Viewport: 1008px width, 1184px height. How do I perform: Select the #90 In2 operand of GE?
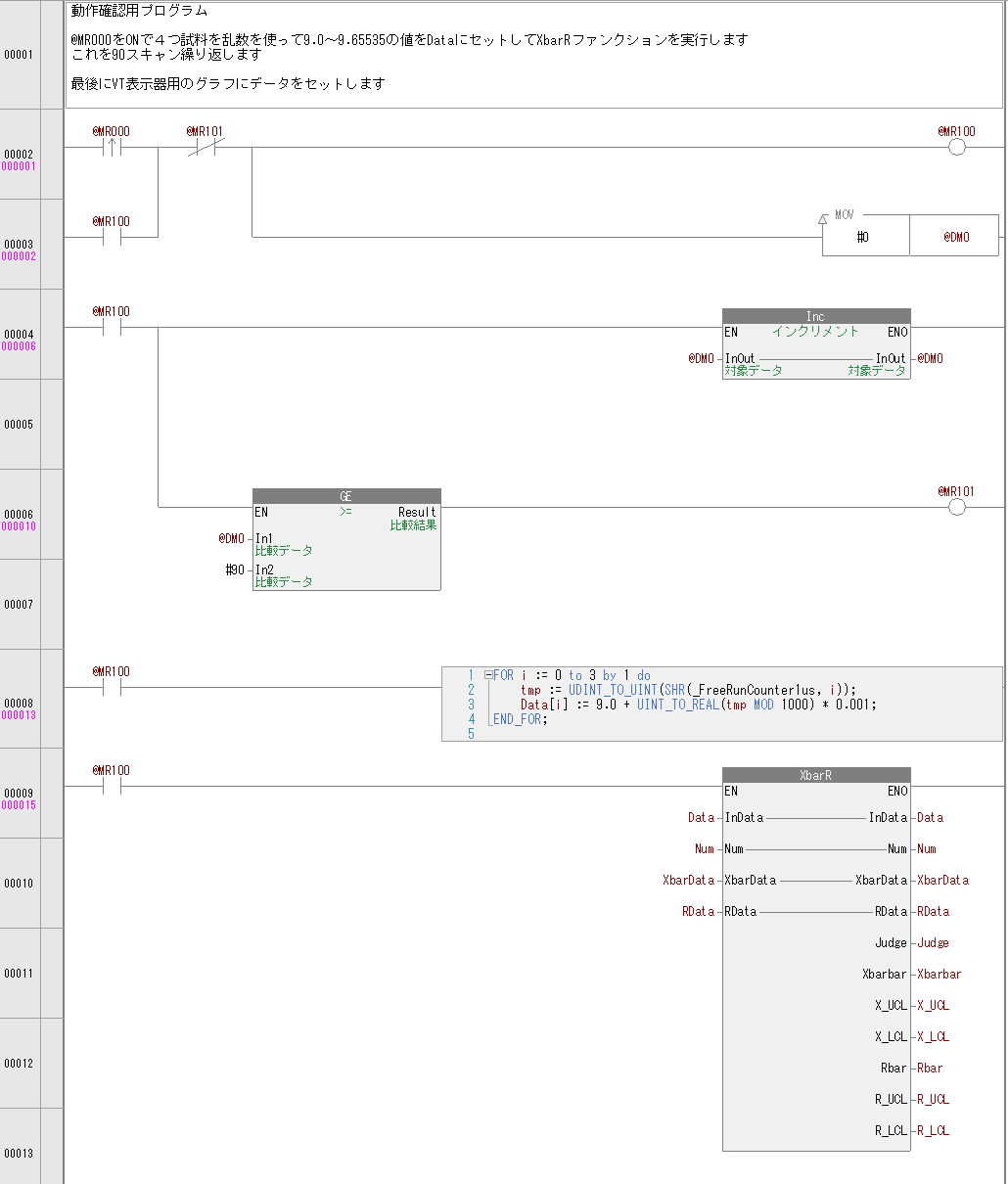[235, 569]
